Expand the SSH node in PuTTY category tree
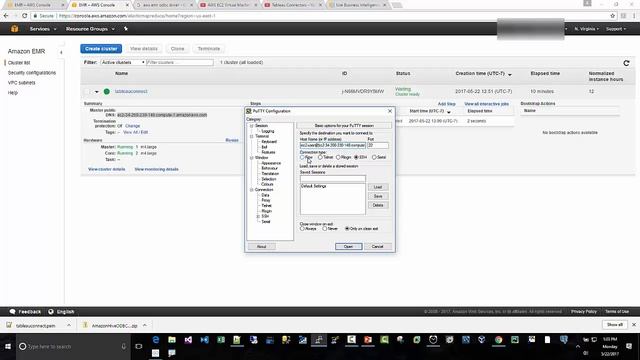Screen dimensions: 640x360 [x=258, y=216]
